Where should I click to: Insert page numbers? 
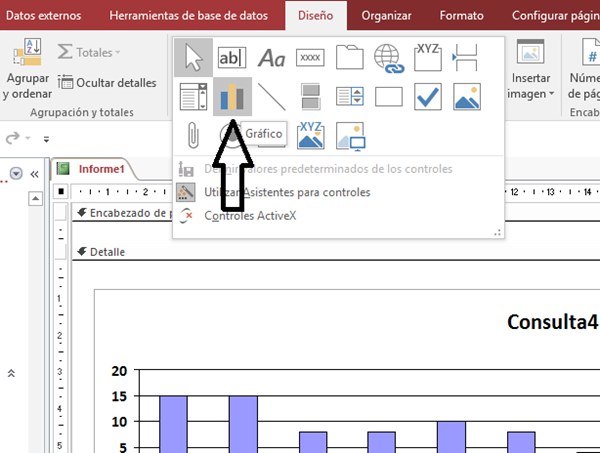tap(584, 69)
